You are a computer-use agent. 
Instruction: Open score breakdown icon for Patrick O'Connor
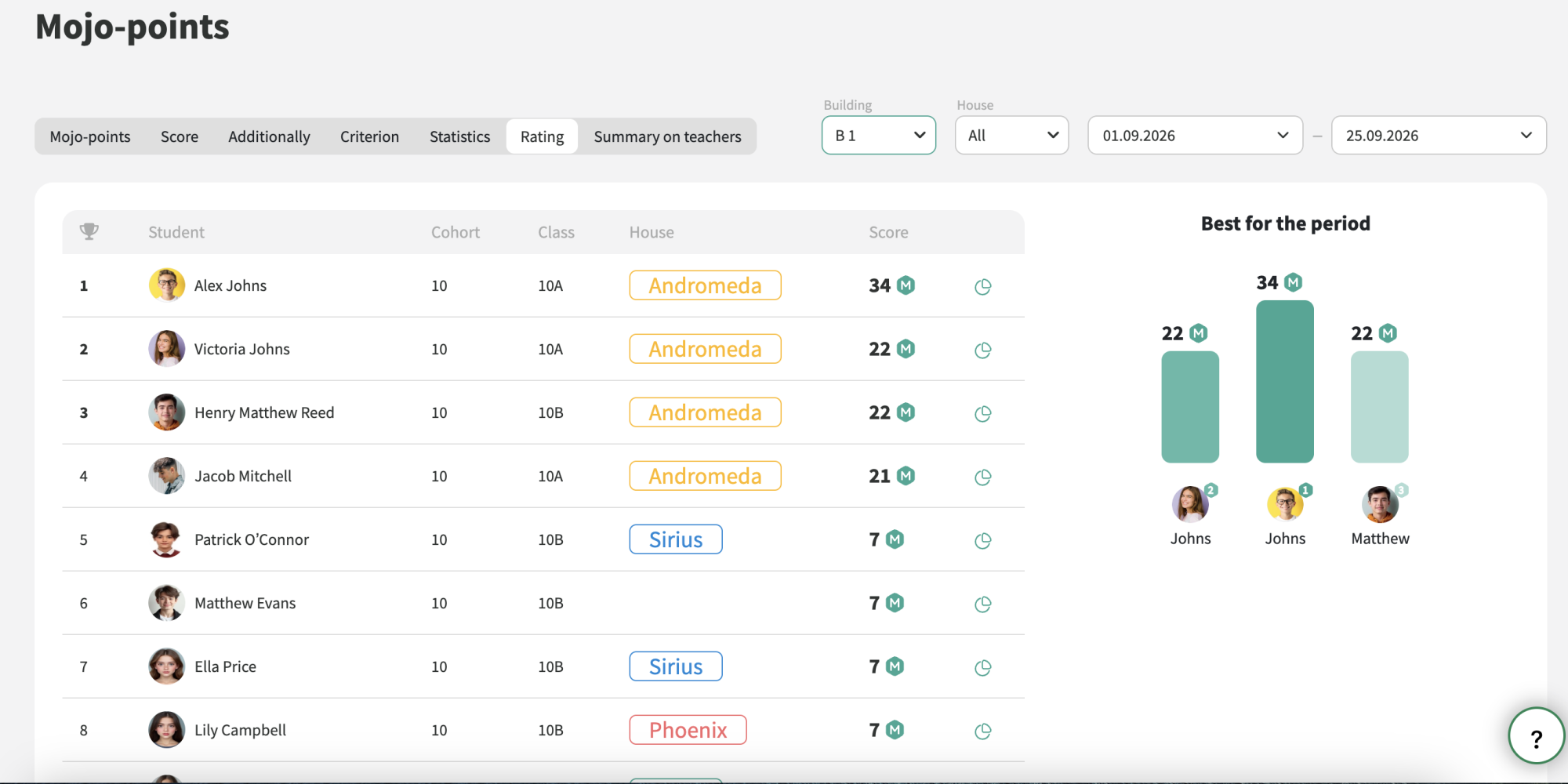tap(982, 540)
